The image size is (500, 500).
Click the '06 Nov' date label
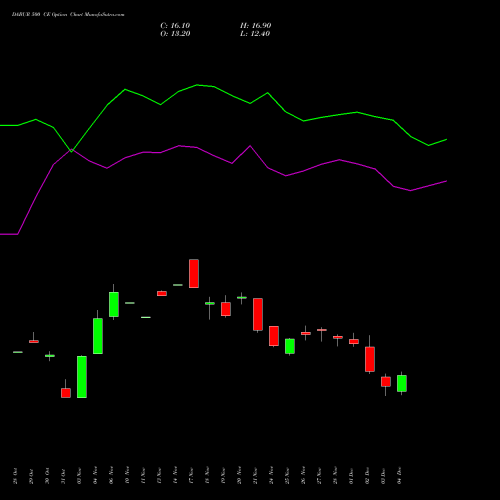pos(111,475)
